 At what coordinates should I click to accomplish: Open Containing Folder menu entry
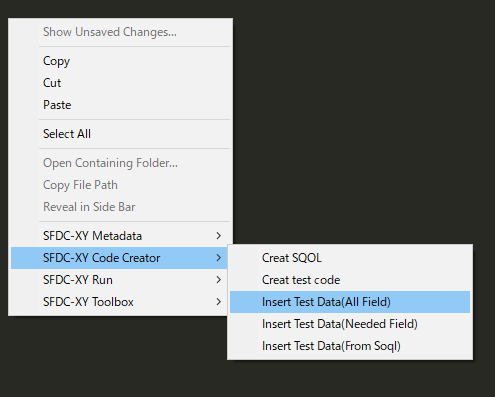120,163
